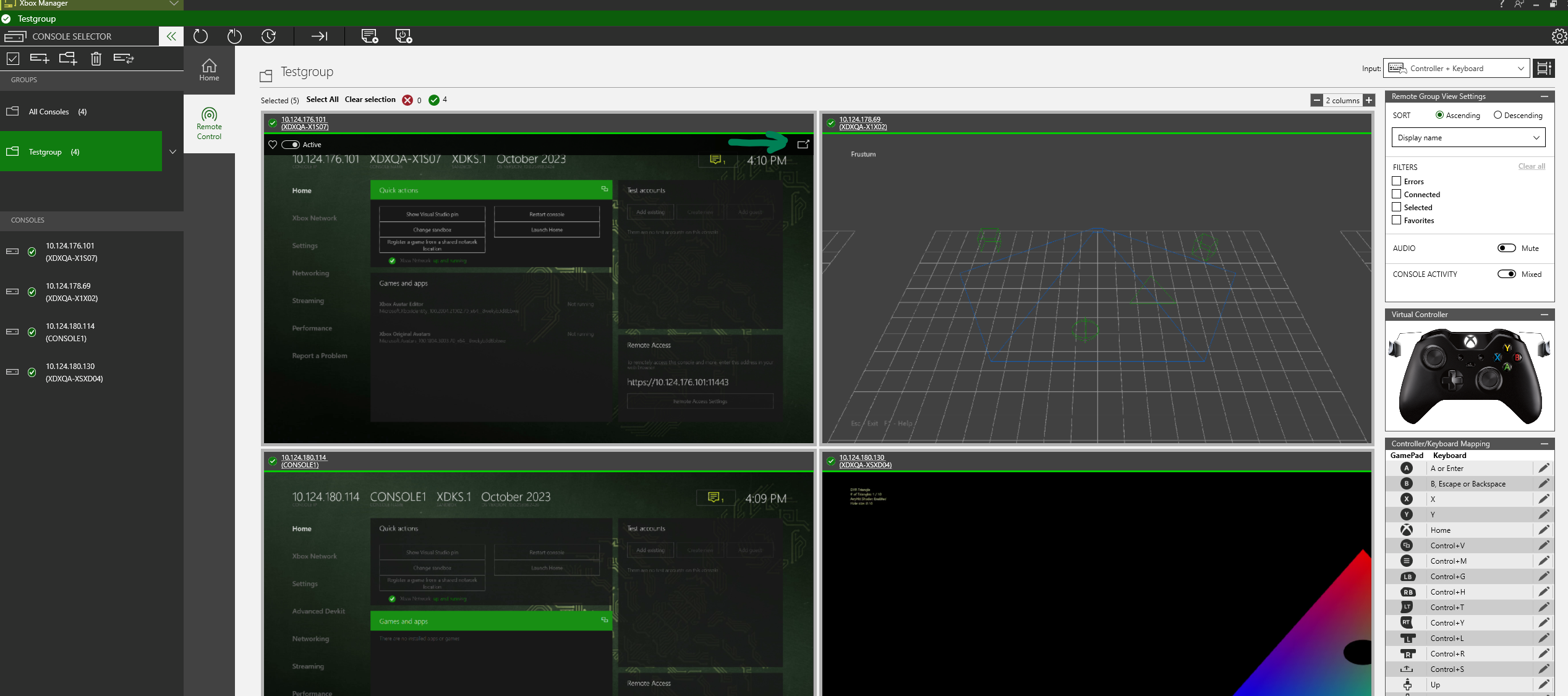Increase column count with plus button
The image size is (1568, 696).
click(1369, 100)
